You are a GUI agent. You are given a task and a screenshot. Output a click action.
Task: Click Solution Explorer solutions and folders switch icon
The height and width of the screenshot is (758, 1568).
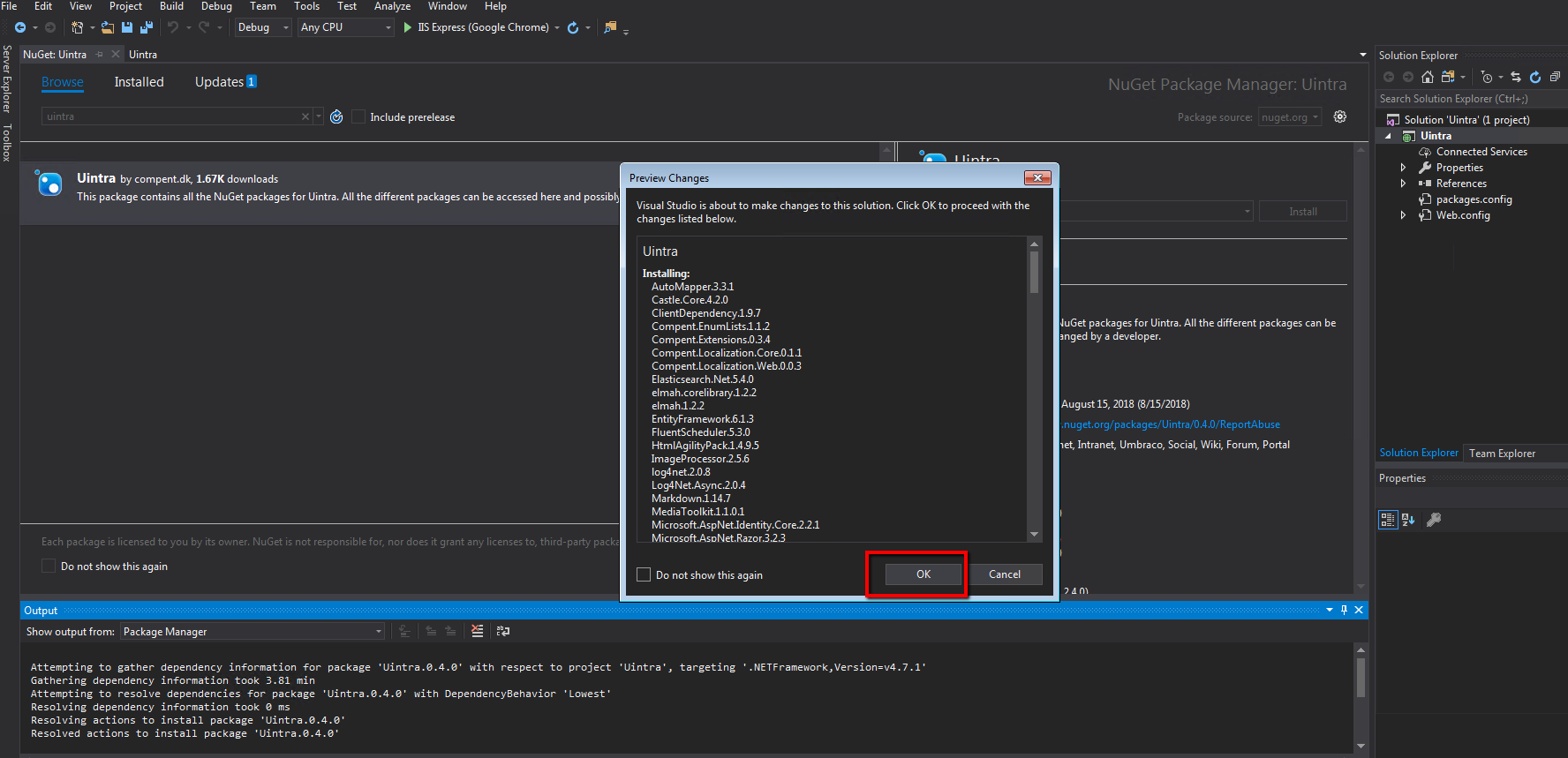pos(1448,77)
